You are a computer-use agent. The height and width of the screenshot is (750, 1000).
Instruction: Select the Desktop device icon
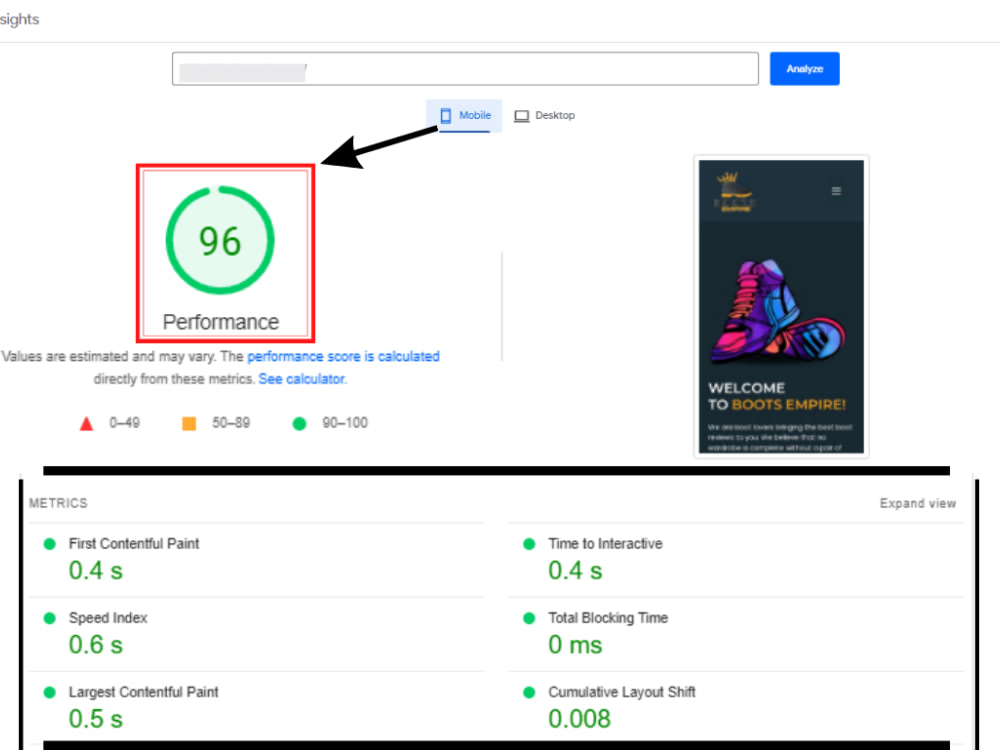[521, 115]
